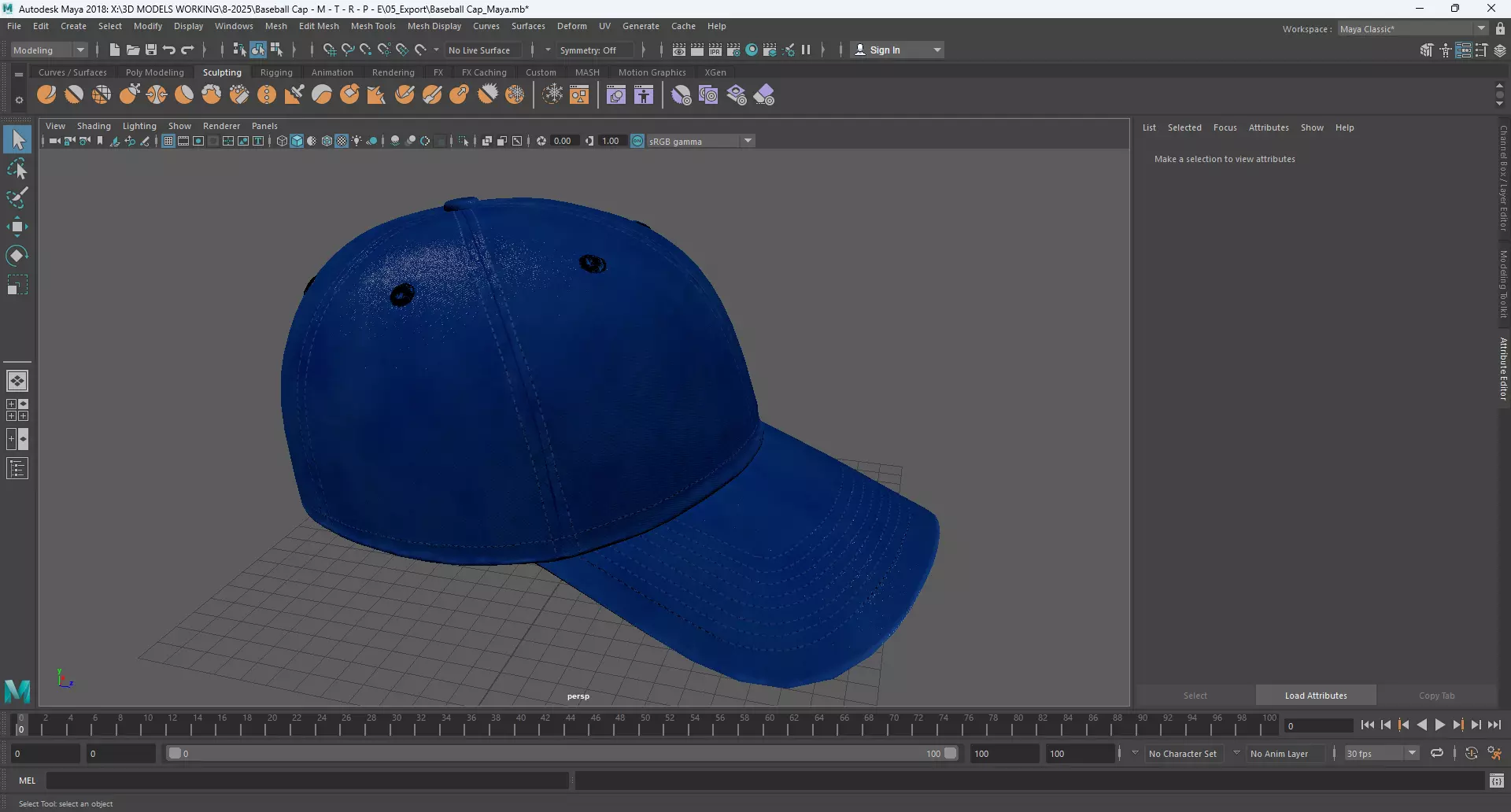Select the Spray sculpting tool
Screen dimensions: 1511x812
(239, 95)
